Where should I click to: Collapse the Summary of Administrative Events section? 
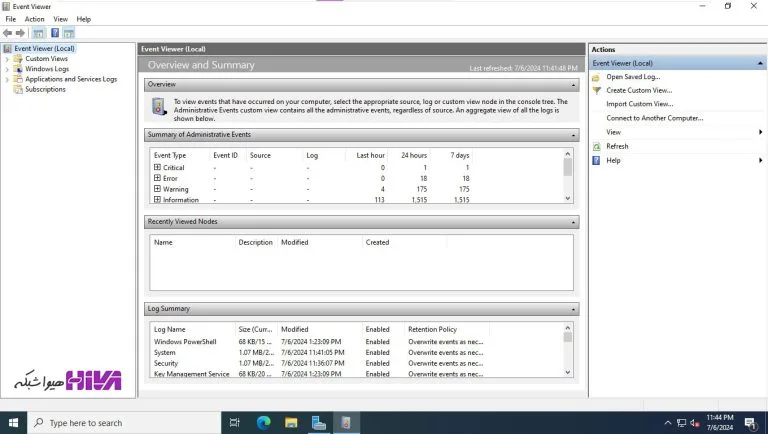coord(573,135)
